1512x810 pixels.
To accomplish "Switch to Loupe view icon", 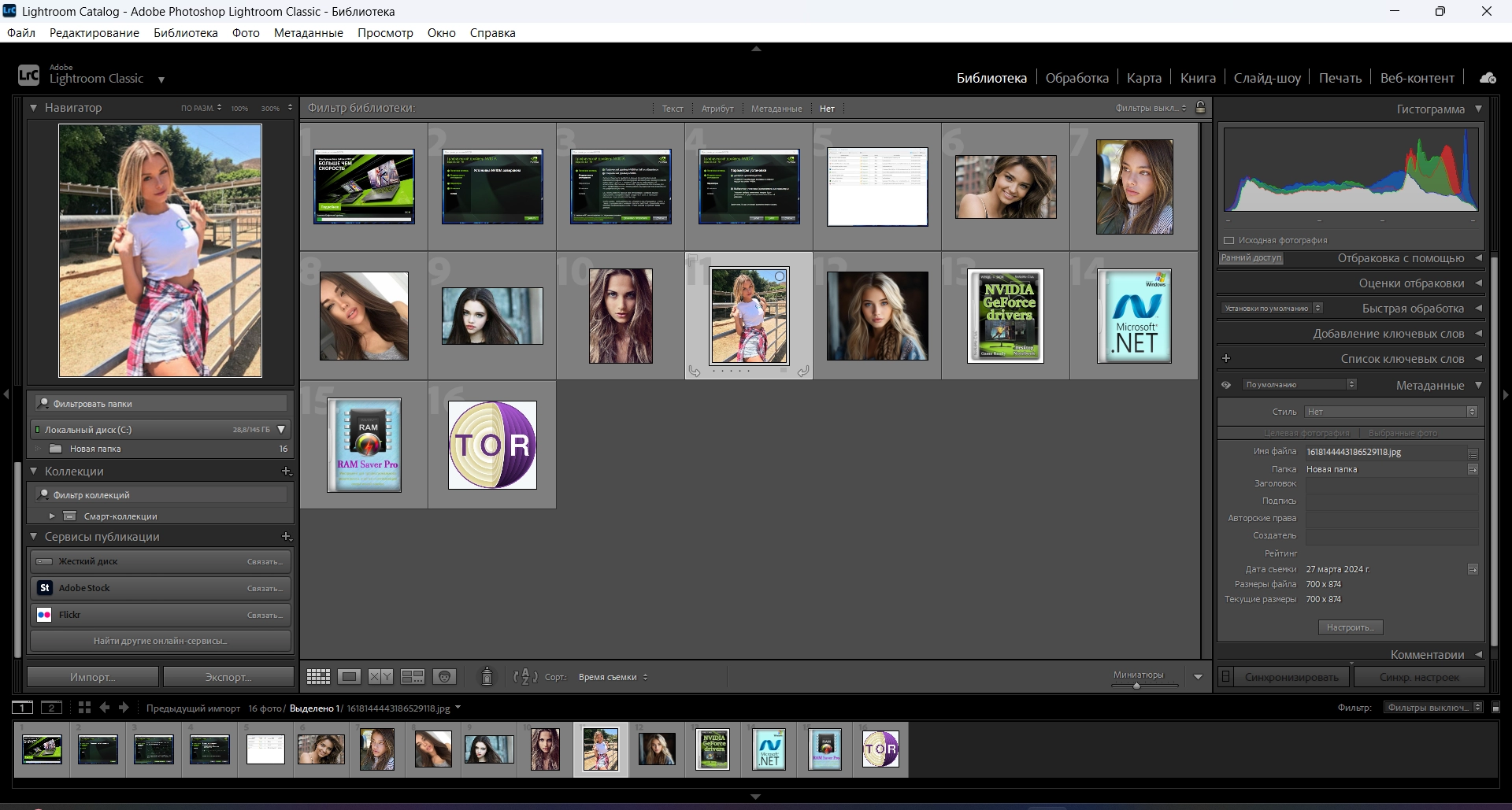I will (x=350, y=677).
